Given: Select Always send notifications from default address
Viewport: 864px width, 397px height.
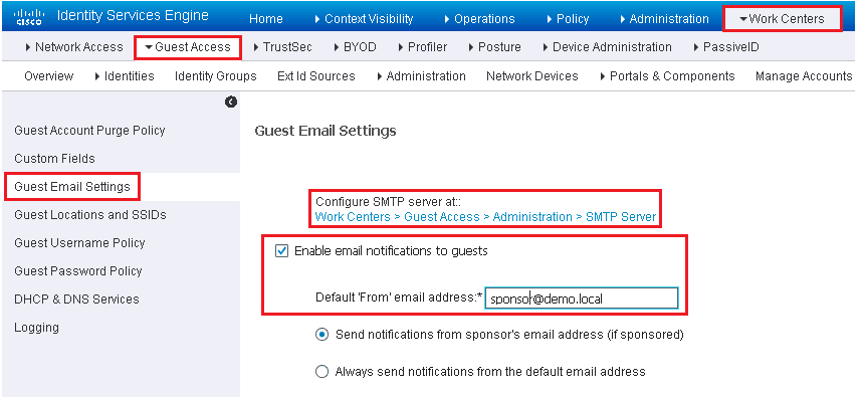Looking at the screenshot, I should click(x=322, y=371).
